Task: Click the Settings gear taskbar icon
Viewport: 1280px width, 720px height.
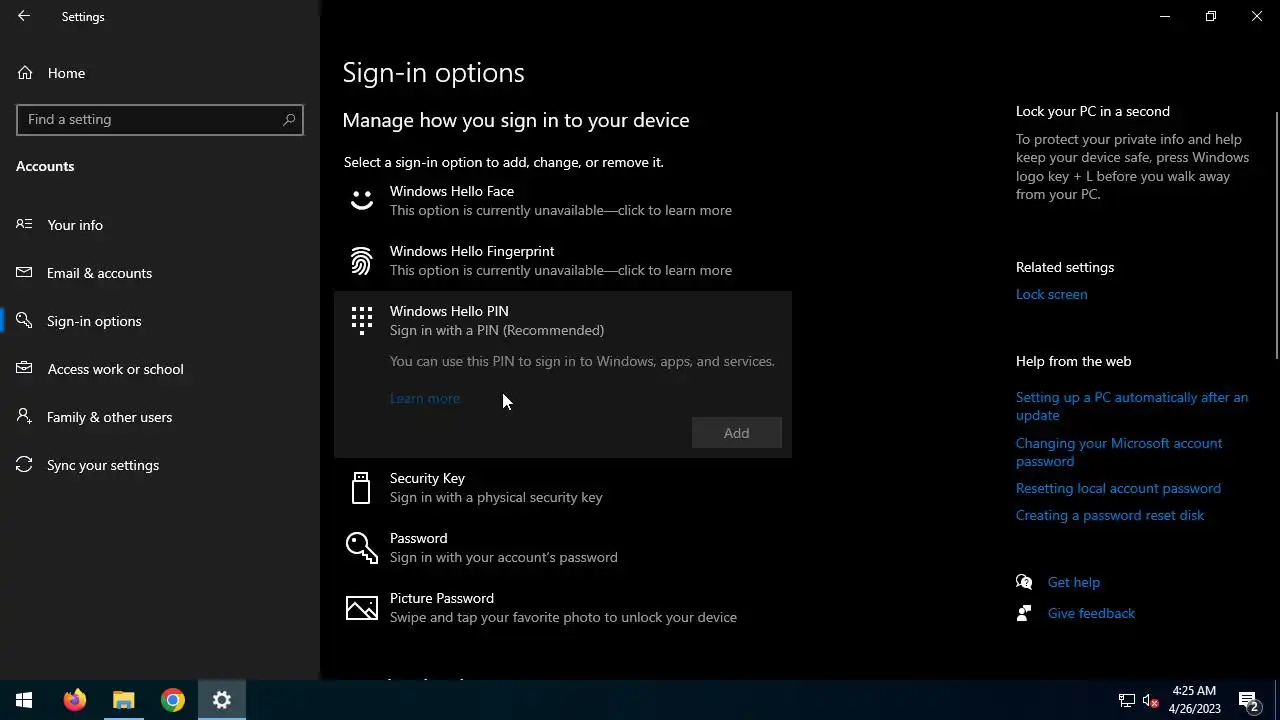Action: click(x=222, y=700)
